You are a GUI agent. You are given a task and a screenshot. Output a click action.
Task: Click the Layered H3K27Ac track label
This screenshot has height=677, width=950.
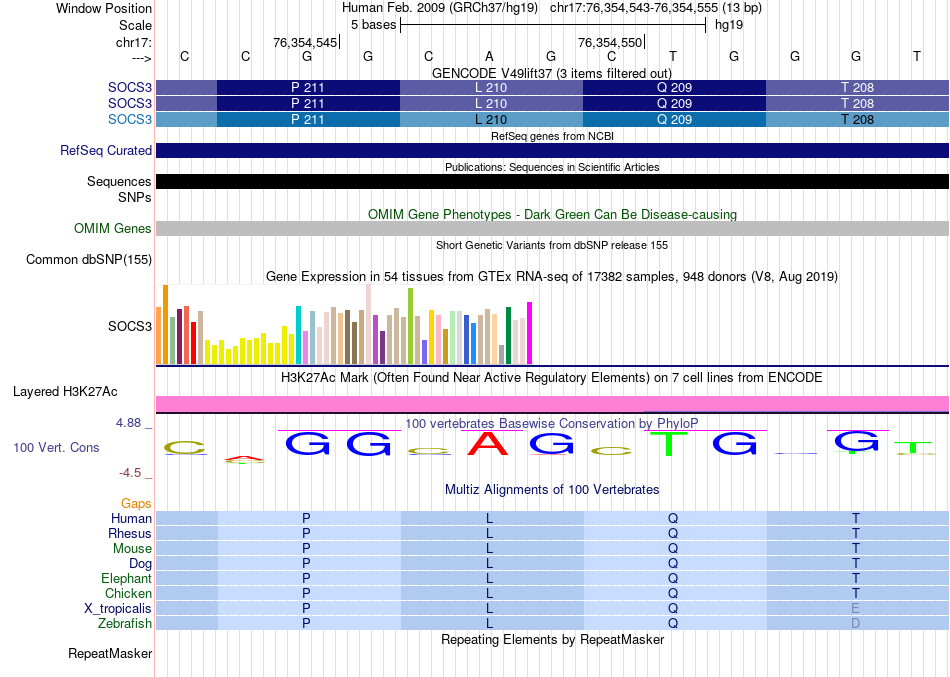coord(65,392)
